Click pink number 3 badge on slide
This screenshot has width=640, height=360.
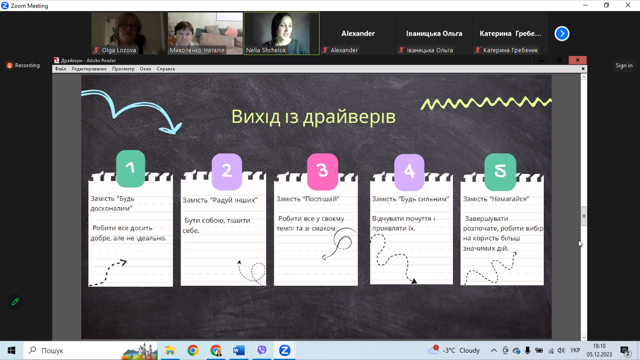[x=322, y=171]
